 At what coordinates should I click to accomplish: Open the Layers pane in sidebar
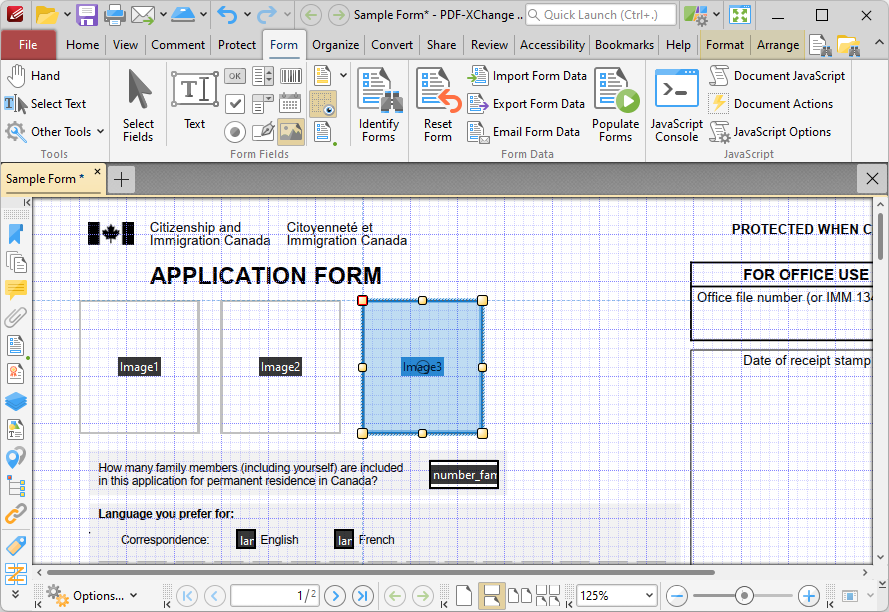(x=16, y=402)
